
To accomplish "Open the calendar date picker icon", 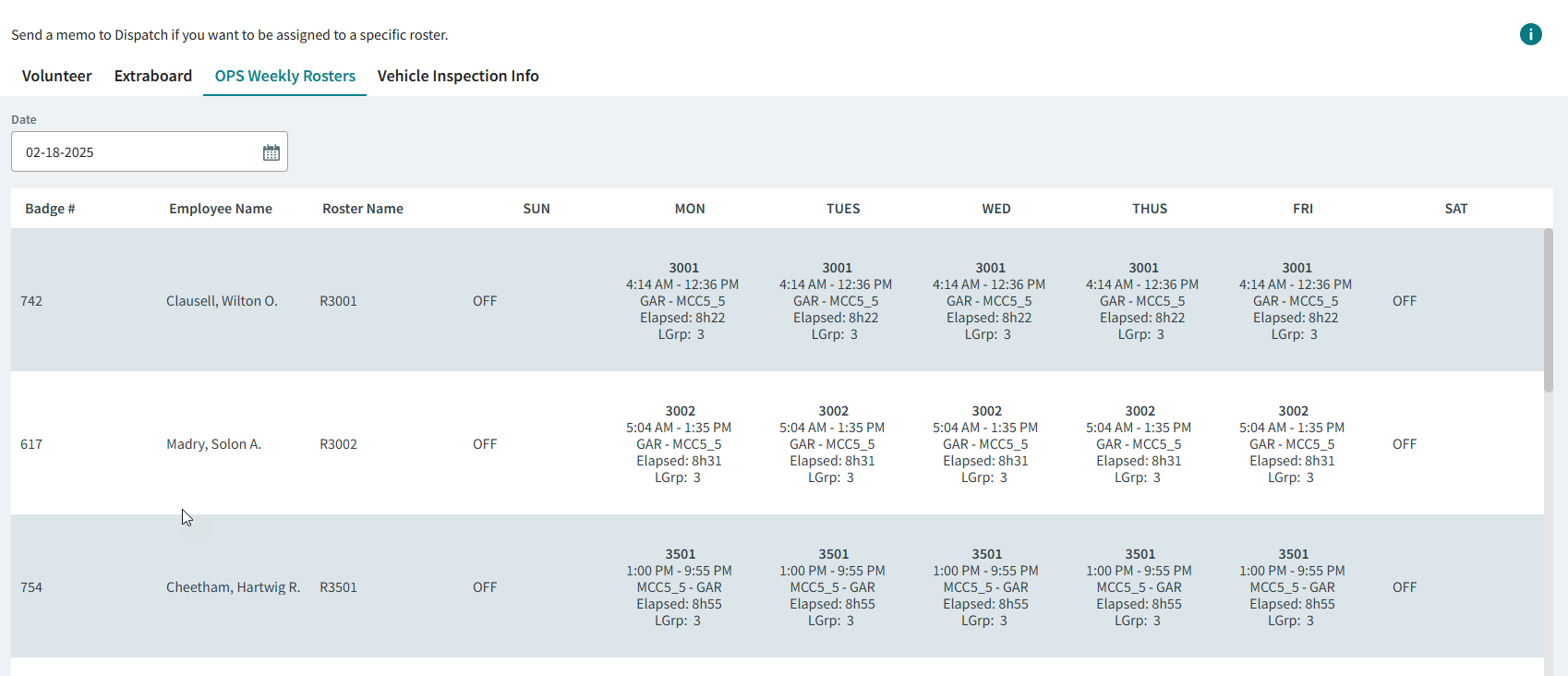I will [271, 152].
